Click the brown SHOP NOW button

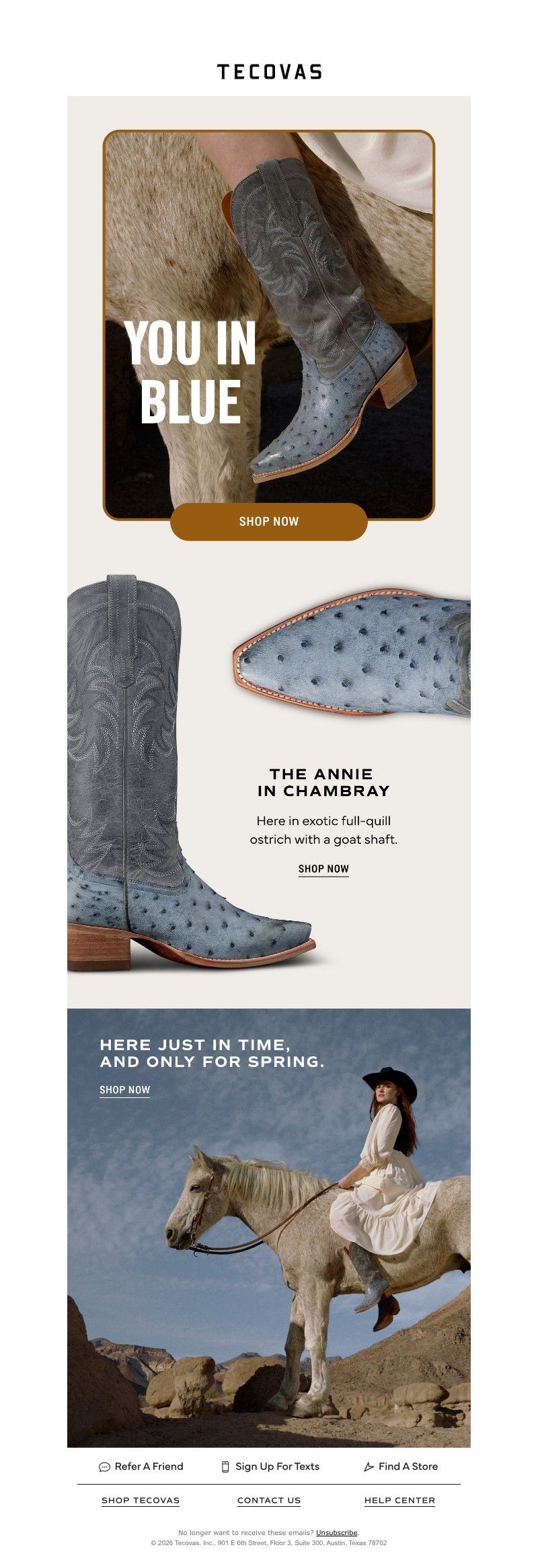269,521
